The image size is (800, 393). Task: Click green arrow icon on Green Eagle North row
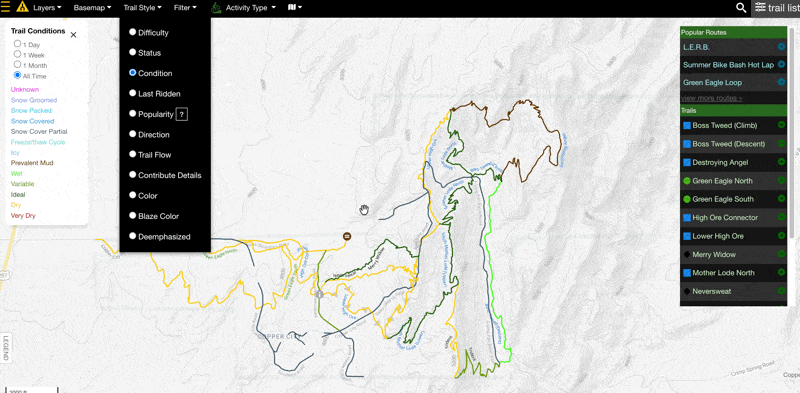coord(781,181)
